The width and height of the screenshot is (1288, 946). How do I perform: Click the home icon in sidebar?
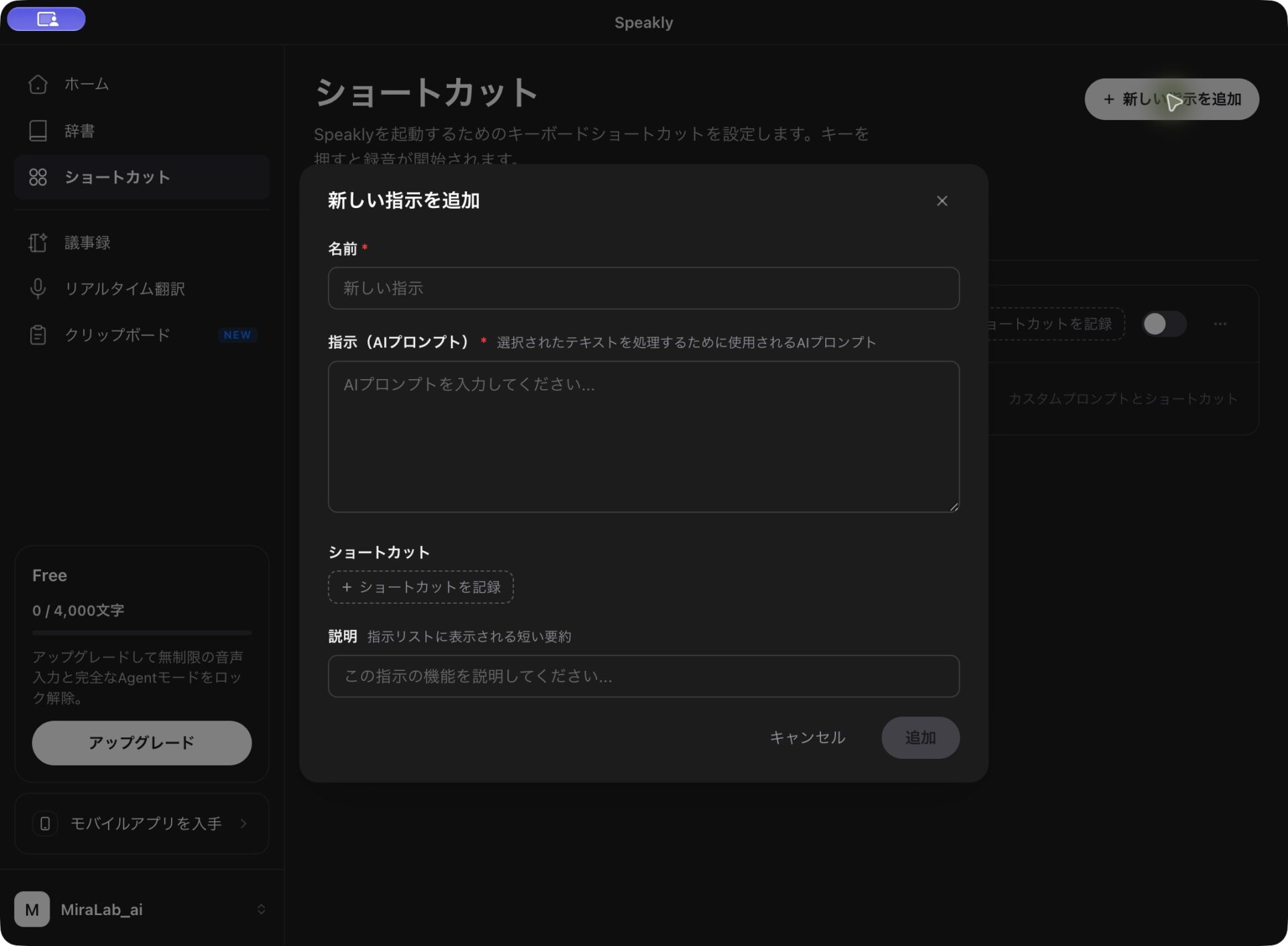coord(38,84)
